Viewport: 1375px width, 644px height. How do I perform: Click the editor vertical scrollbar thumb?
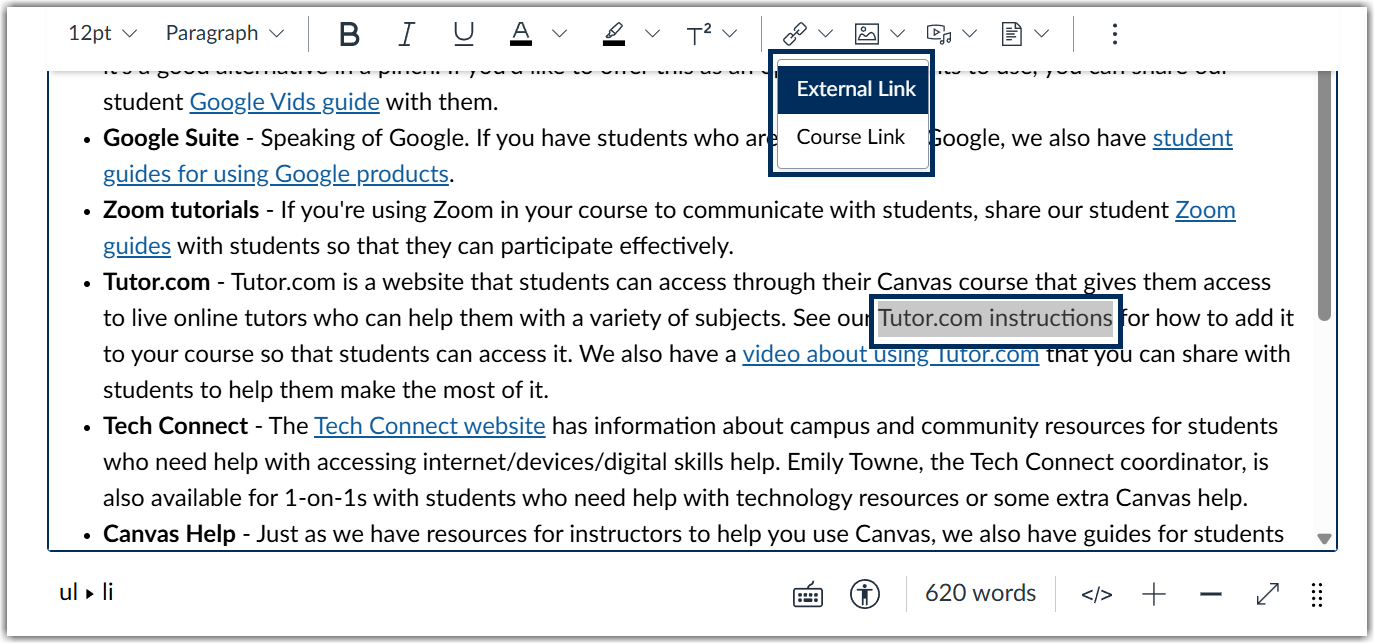pyautogui.click(x=1325, y=196)
